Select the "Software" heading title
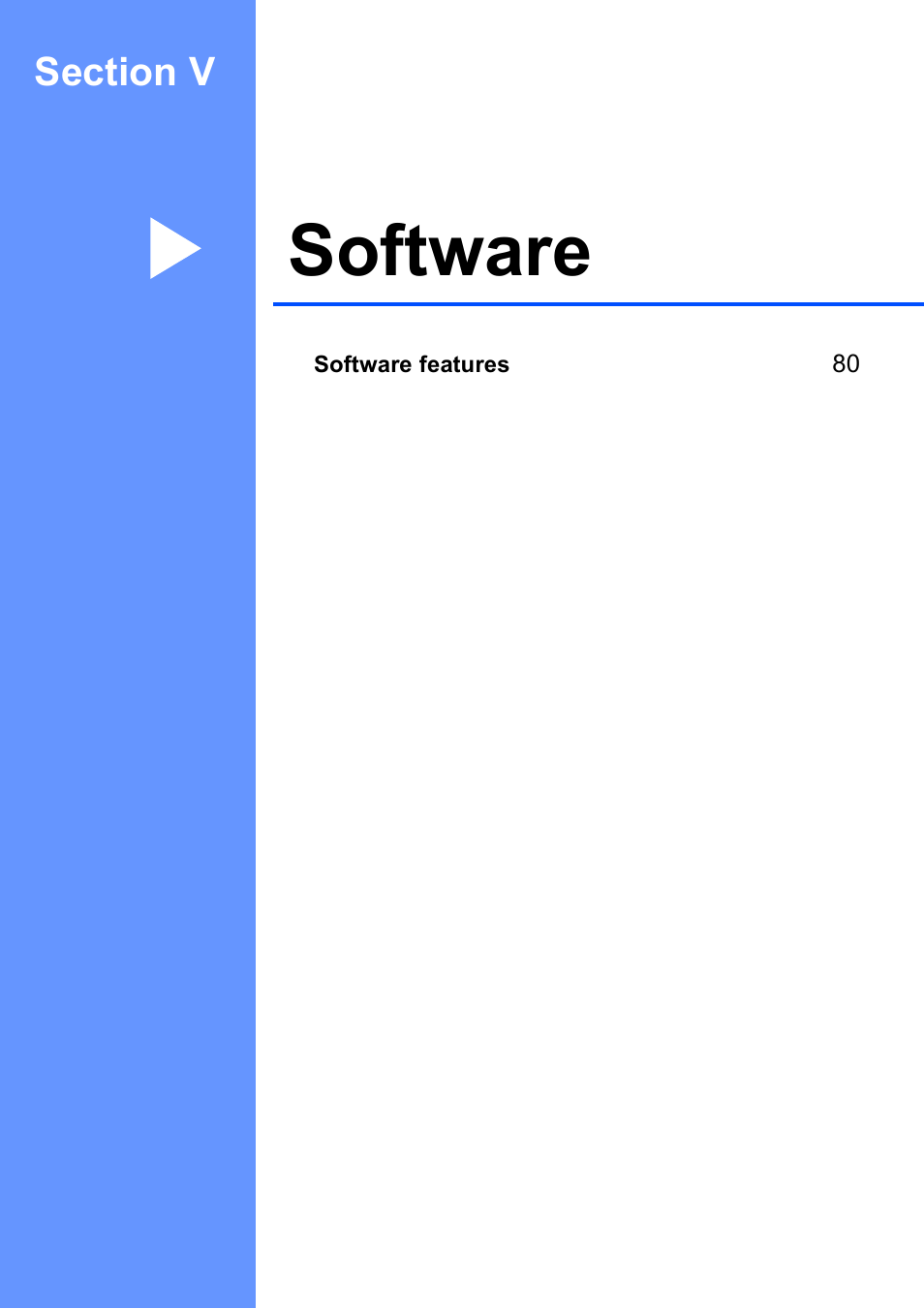Image resolution: width=924 pixels, height=1309 pixels. click(x=440, y=251)
